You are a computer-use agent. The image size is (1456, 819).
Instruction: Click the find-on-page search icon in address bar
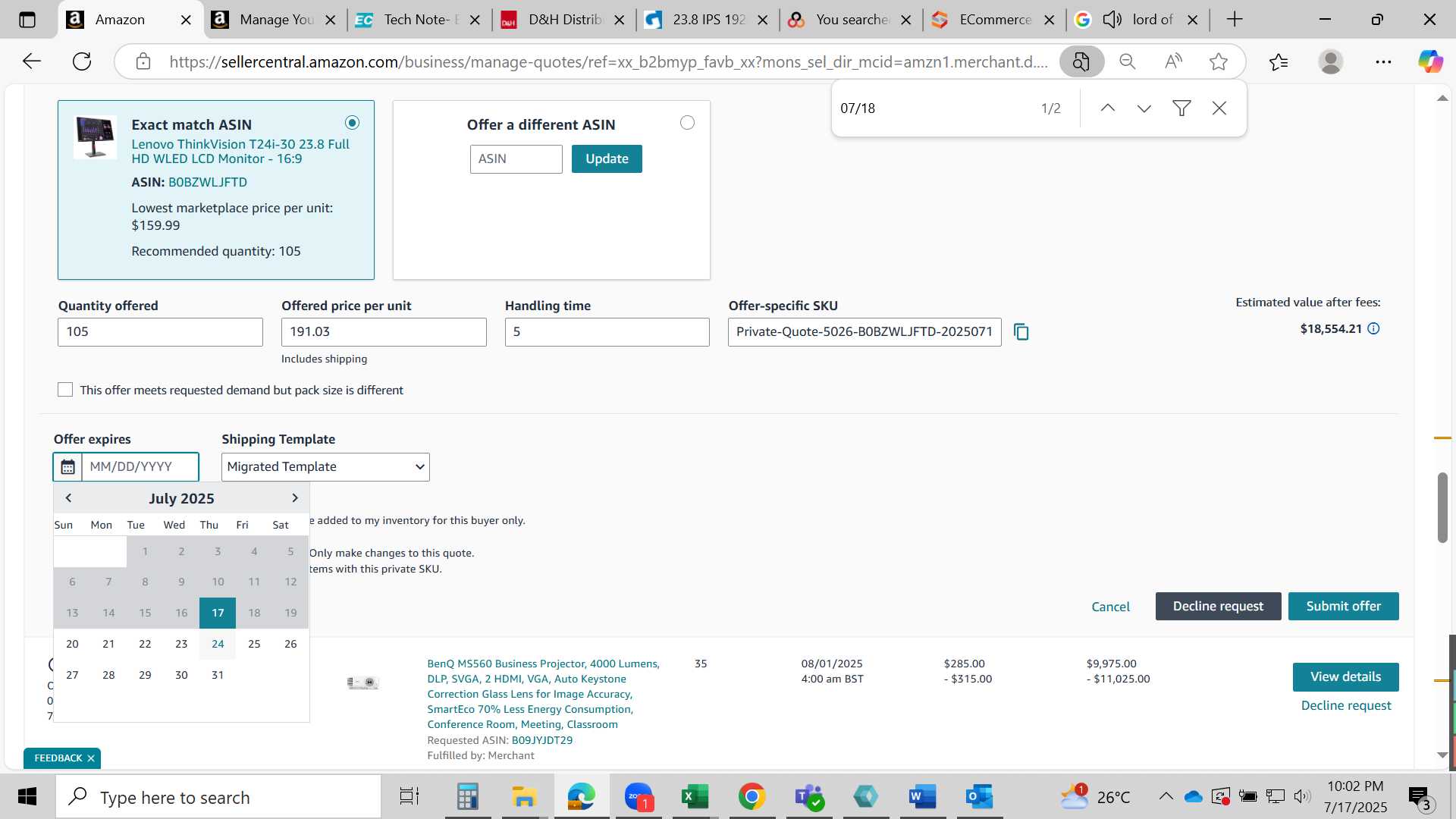[x=1081, y=61]
